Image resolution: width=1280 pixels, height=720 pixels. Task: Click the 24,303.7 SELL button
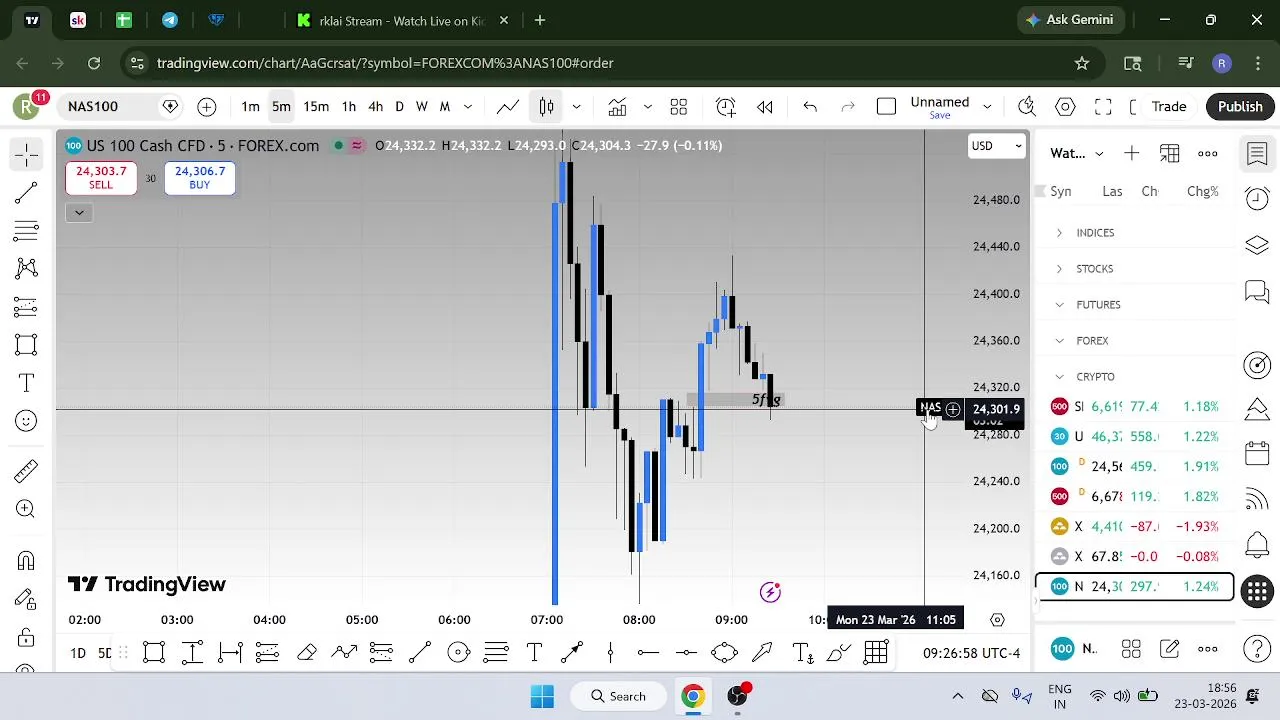(101, 178)
